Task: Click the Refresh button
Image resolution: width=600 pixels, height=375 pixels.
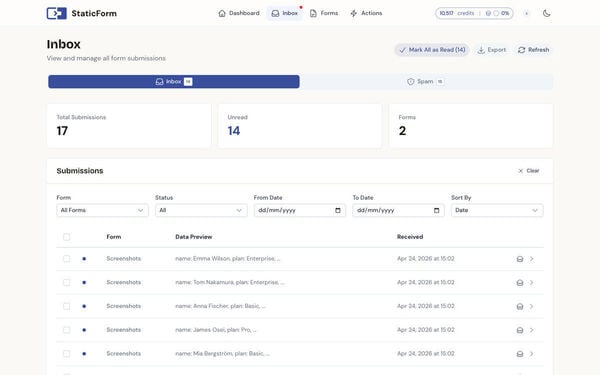Action: [533, 50]
